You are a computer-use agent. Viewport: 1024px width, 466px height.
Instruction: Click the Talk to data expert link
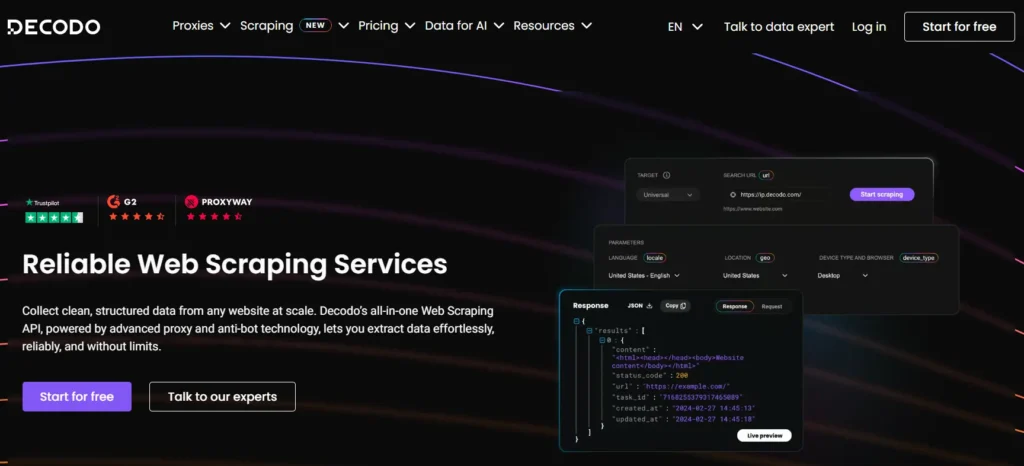point(778,27)
